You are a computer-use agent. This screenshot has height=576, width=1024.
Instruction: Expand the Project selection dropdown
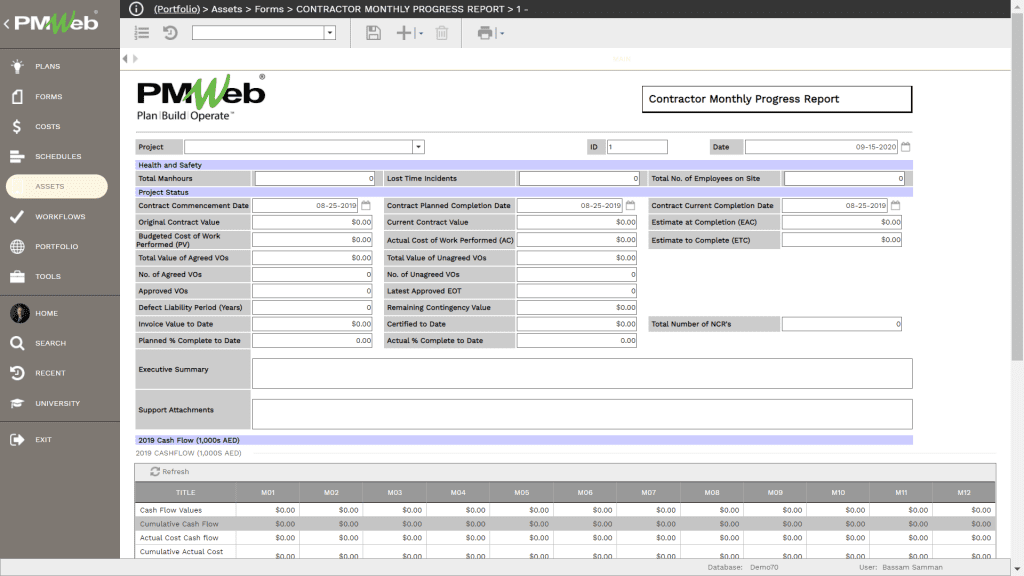[x=418, y=146]
